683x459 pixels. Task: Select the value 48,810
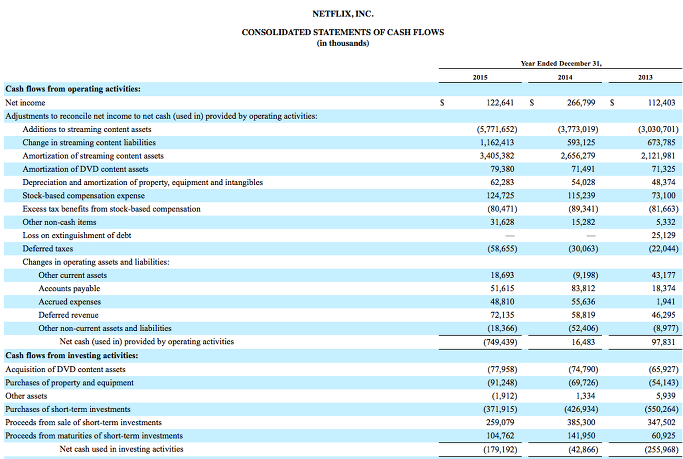click(502, 302)
